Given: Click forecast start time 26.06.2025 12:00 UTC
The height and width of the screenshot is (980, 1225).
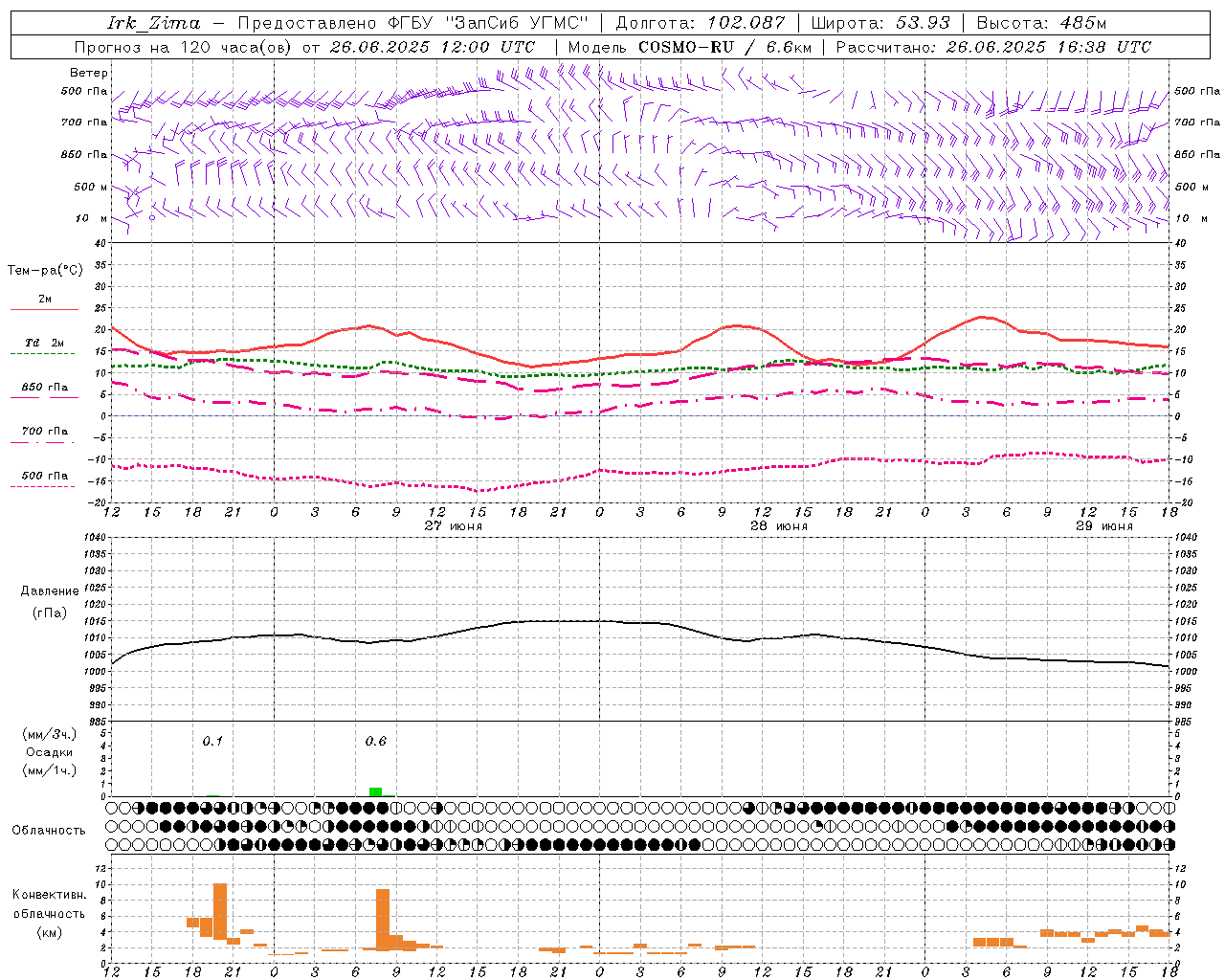Looking at the screenshot, I should [433, 47].
